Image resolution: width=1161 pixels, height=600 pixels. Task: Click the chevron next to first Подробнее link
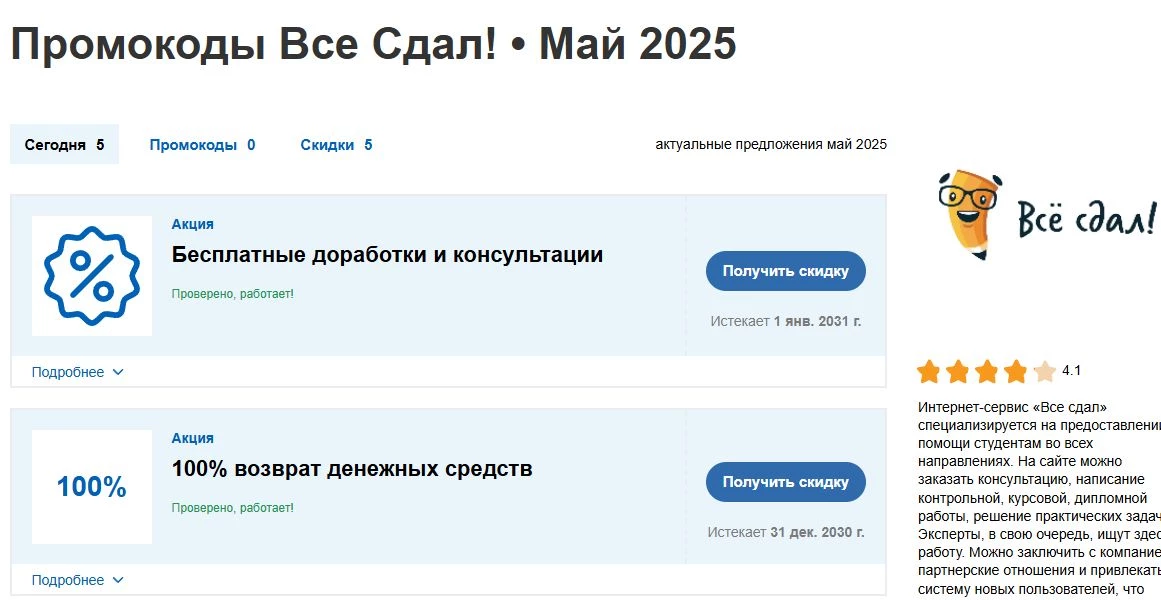119,371
